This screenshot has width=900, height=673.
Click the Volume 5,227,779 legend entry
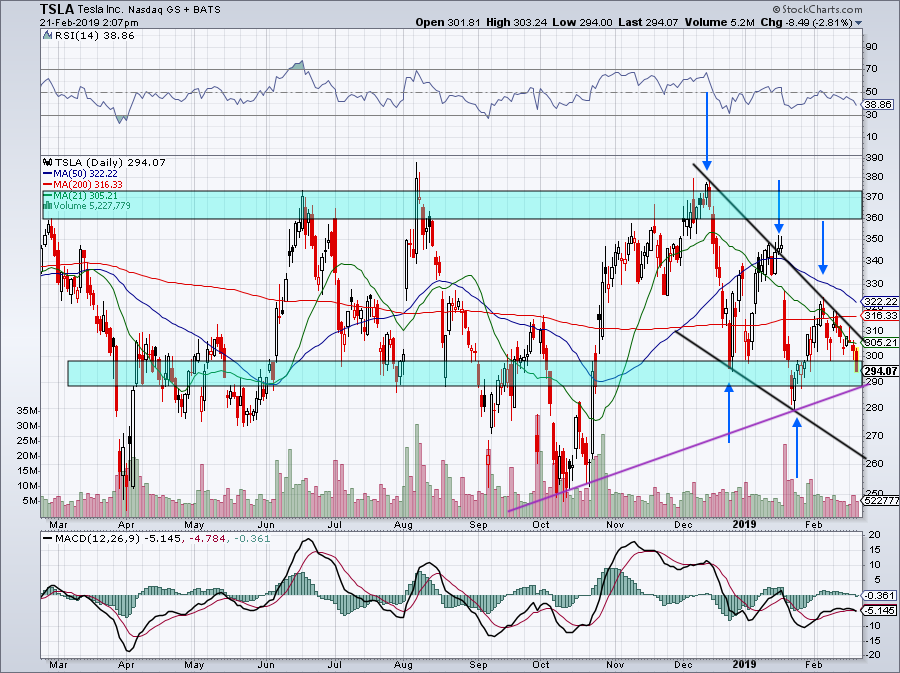[x=92, y=205]
